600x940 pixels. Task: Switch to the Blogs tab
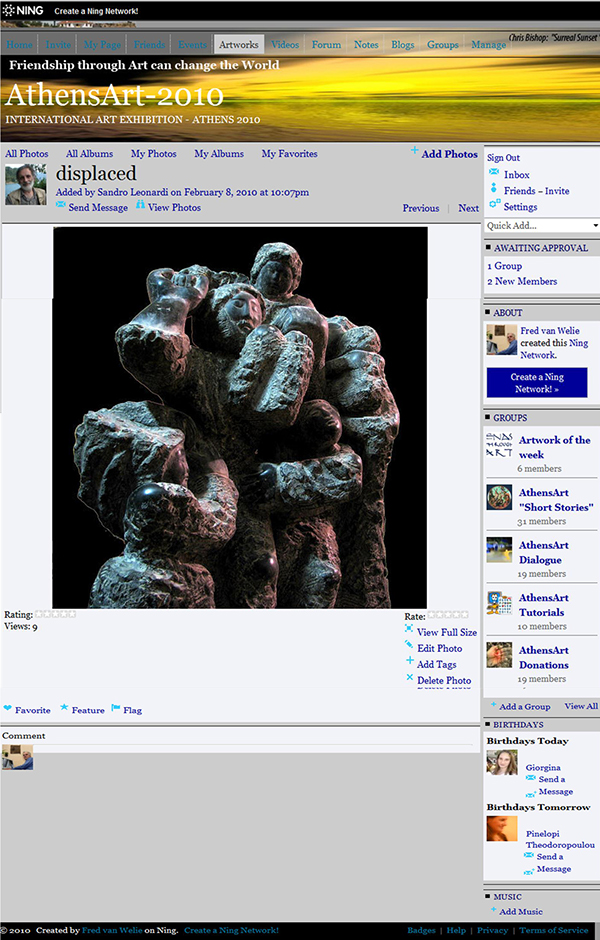point(403,44)
